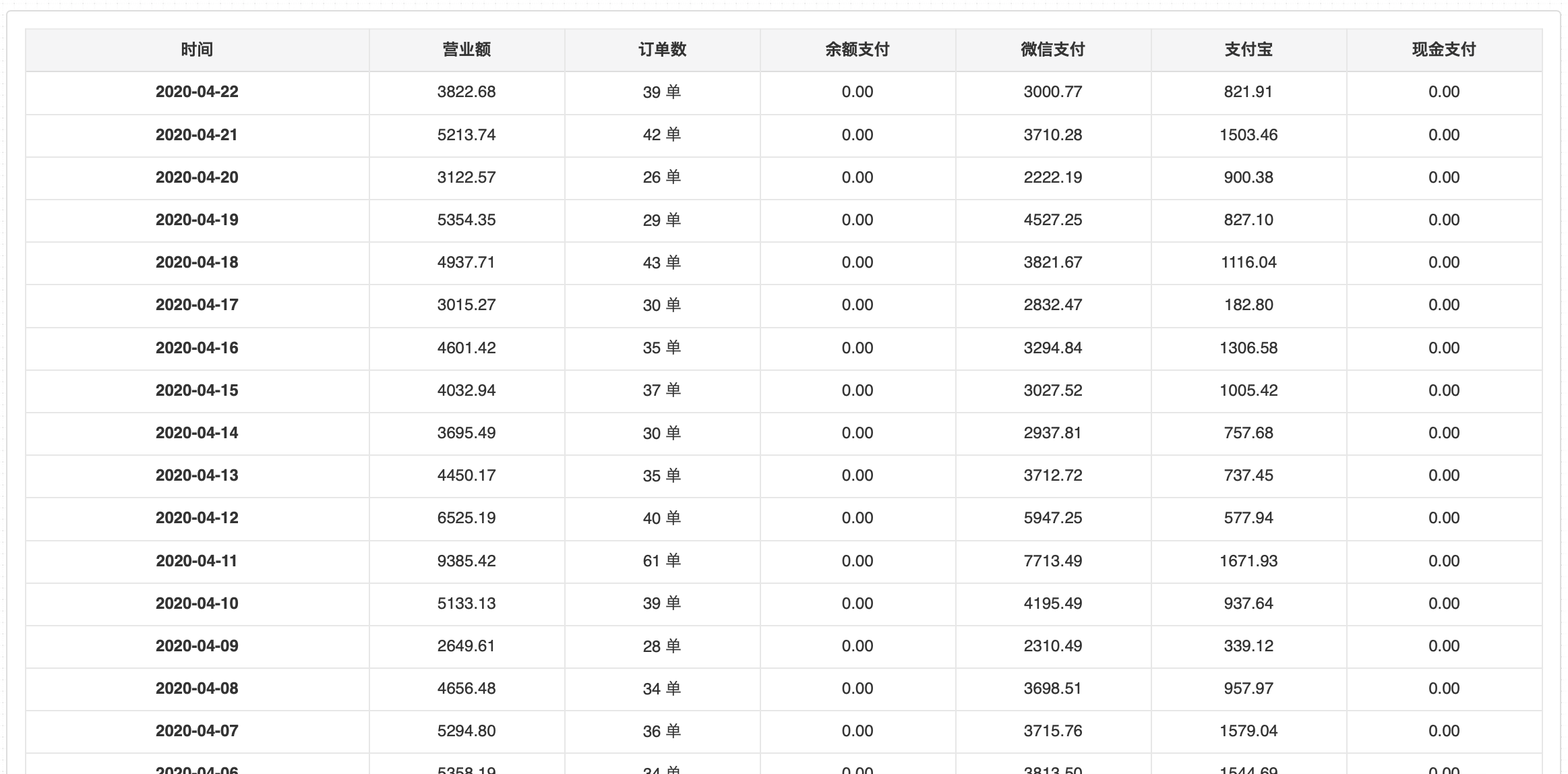The image size is (1568, 774).
Task: Select the 2020-04-21 date cell
Action: pyautogui.click(x=197, y=135)
